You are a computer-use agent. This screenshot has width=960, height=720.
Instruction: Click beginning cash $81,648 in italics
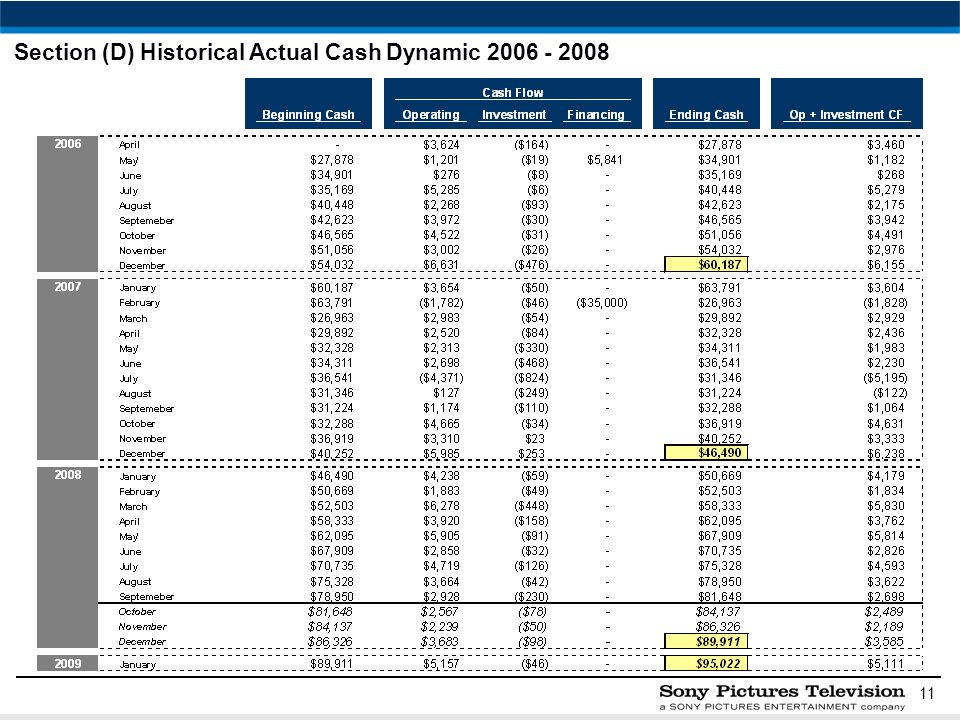330,611
